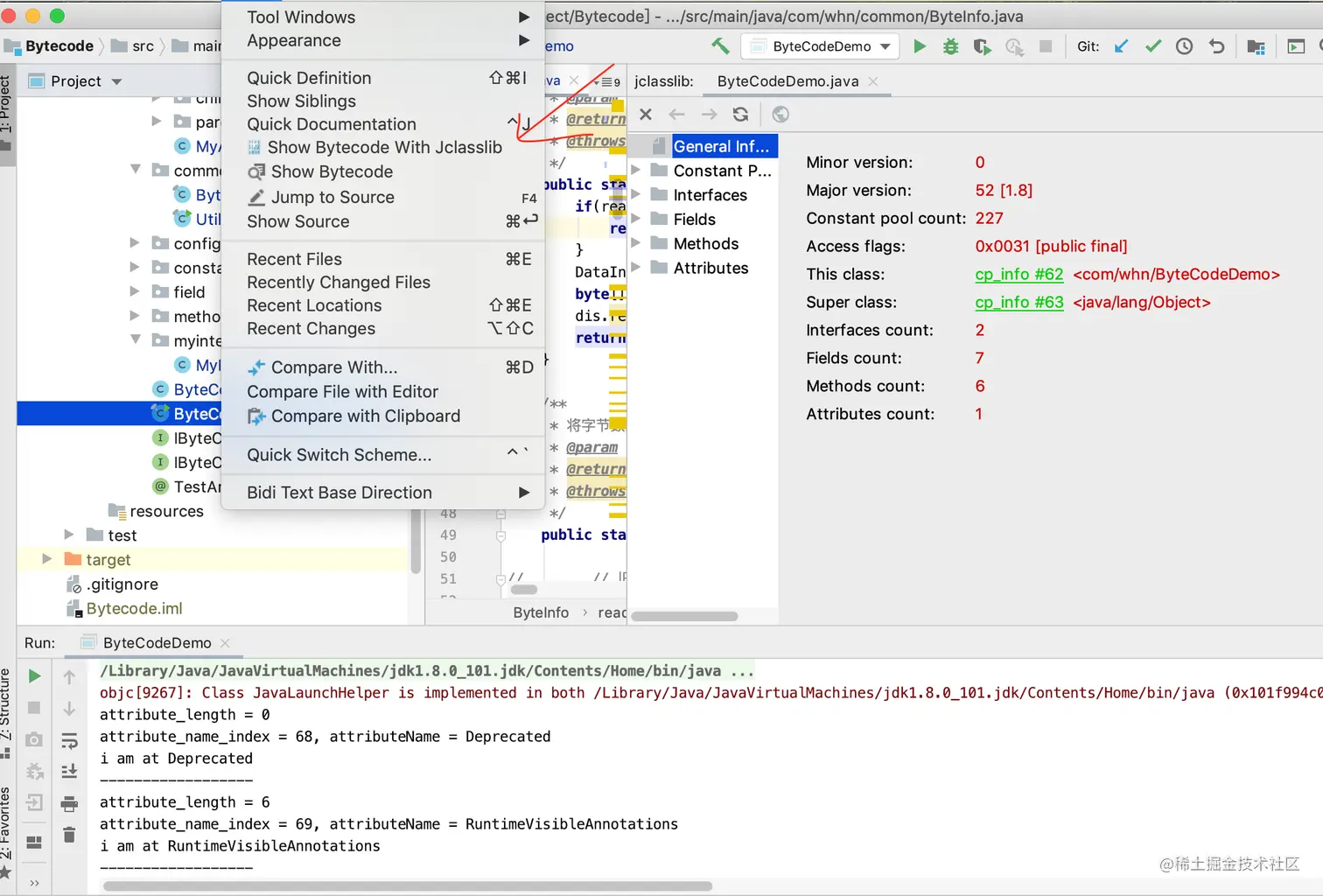The width and height of the screenshot is (1323, 896).
Task: Start debugging with the bug icon
Action: pos(951,46)
